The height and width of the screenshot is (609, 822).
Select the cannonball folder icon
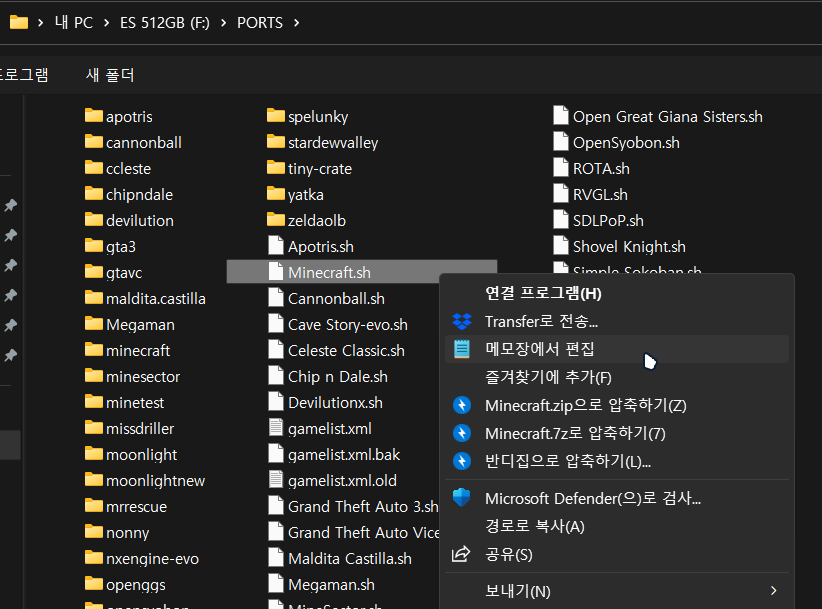coord(94,142)
